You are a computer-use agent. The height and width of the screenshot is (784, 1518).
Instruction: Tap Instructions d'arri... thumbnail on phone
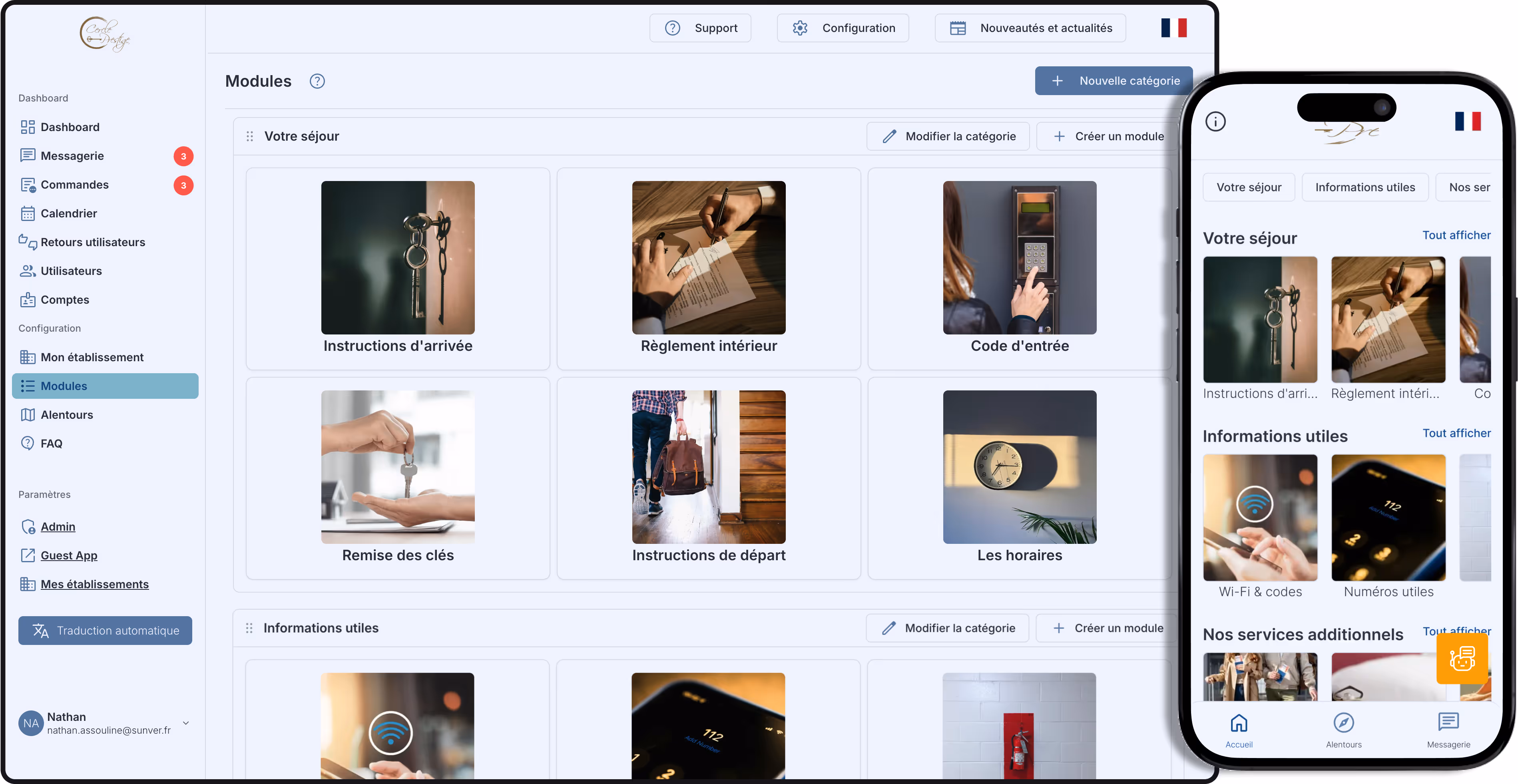pyautogui.click(x=1260, y=319)
